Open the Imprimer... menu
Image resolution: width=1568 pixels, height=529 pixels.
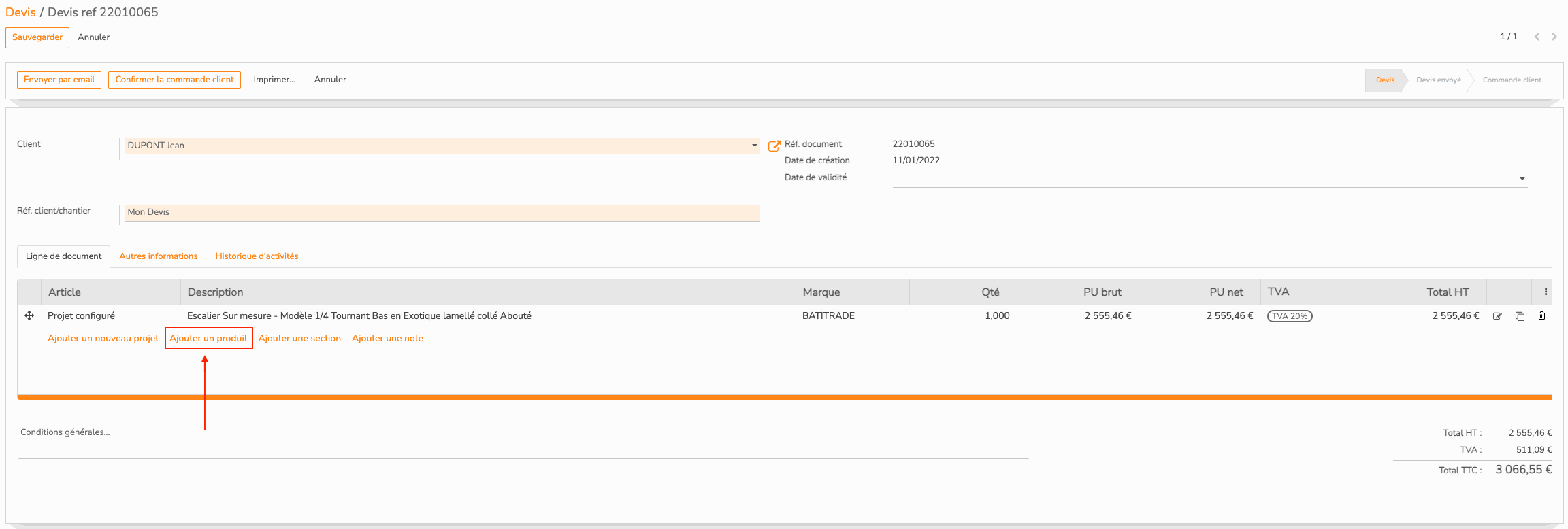point(274,80)
